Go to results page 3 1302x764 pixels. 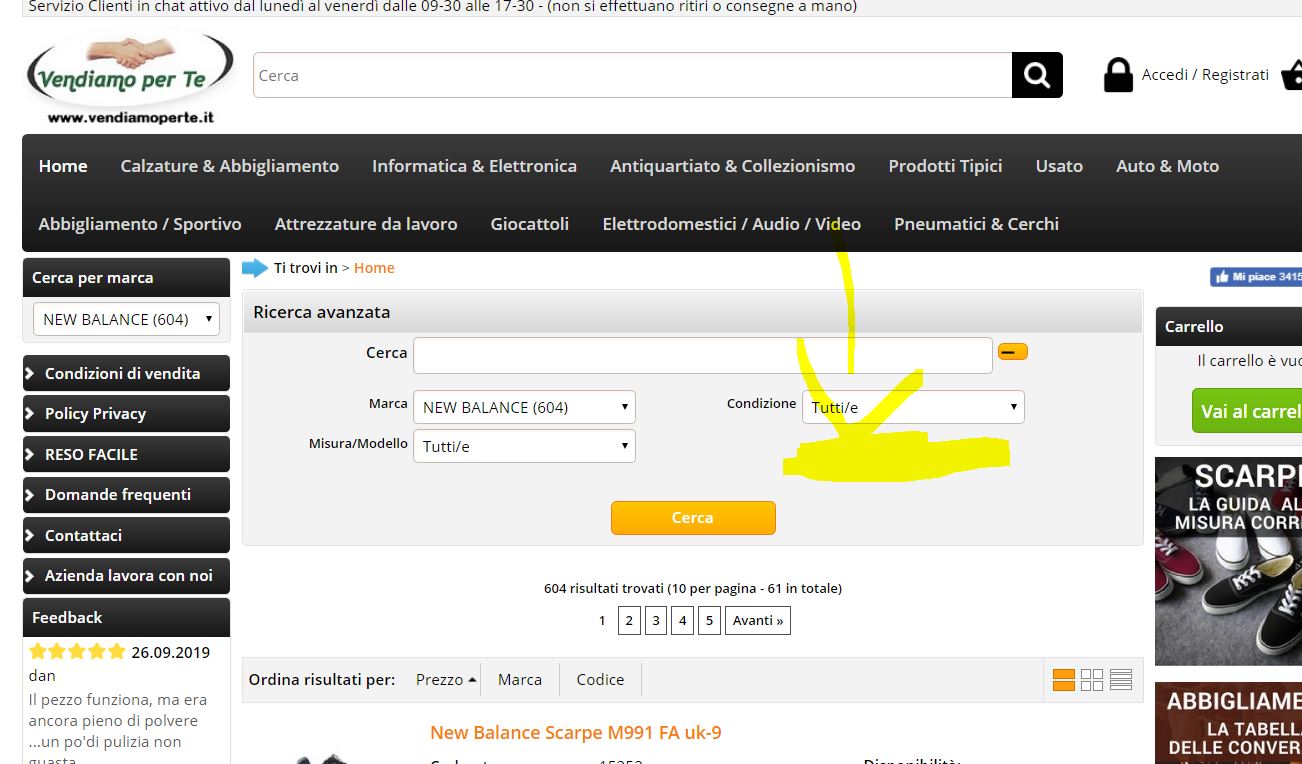[656, 621]
